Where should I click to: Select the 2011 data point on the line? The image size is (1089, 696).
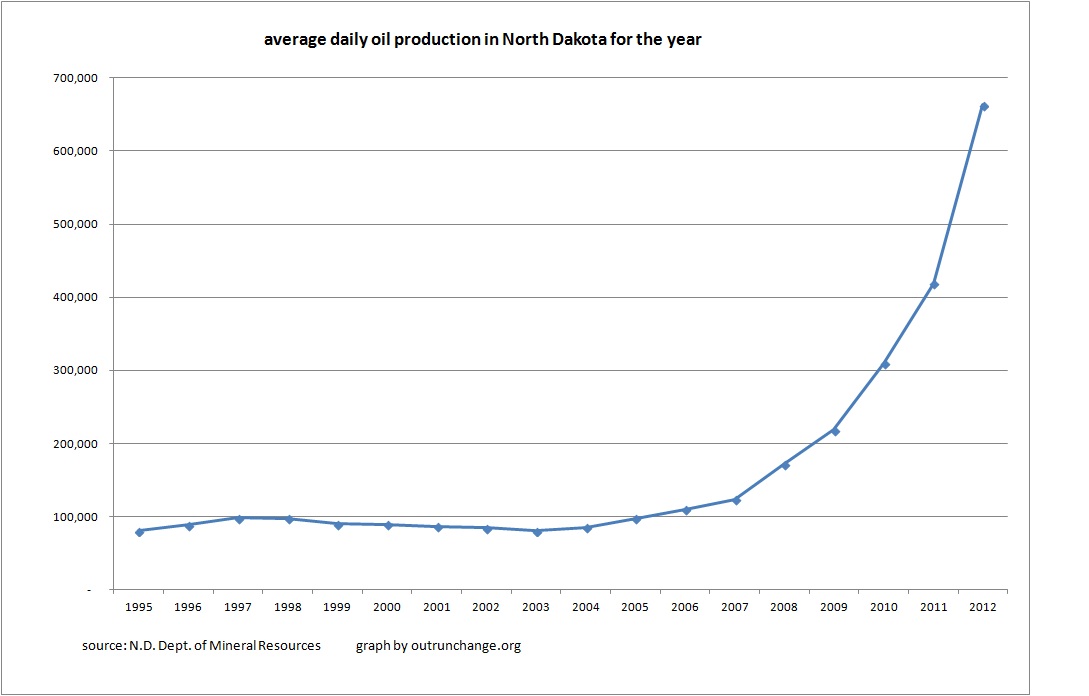pos(934,285)
